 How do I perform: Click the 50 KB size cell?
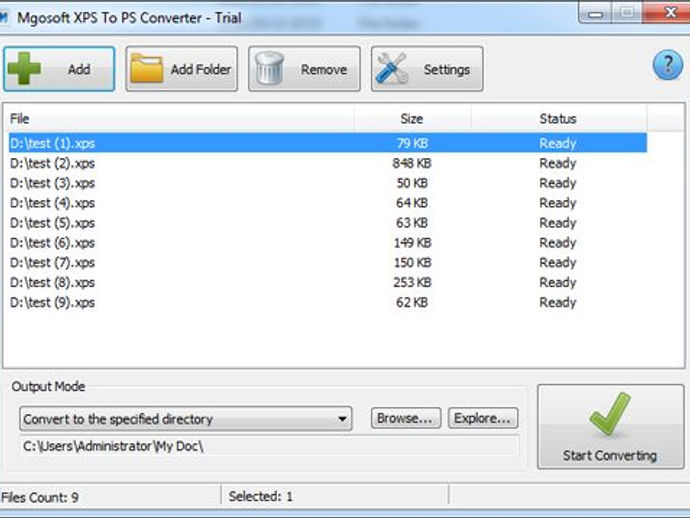tap(412, 183)
